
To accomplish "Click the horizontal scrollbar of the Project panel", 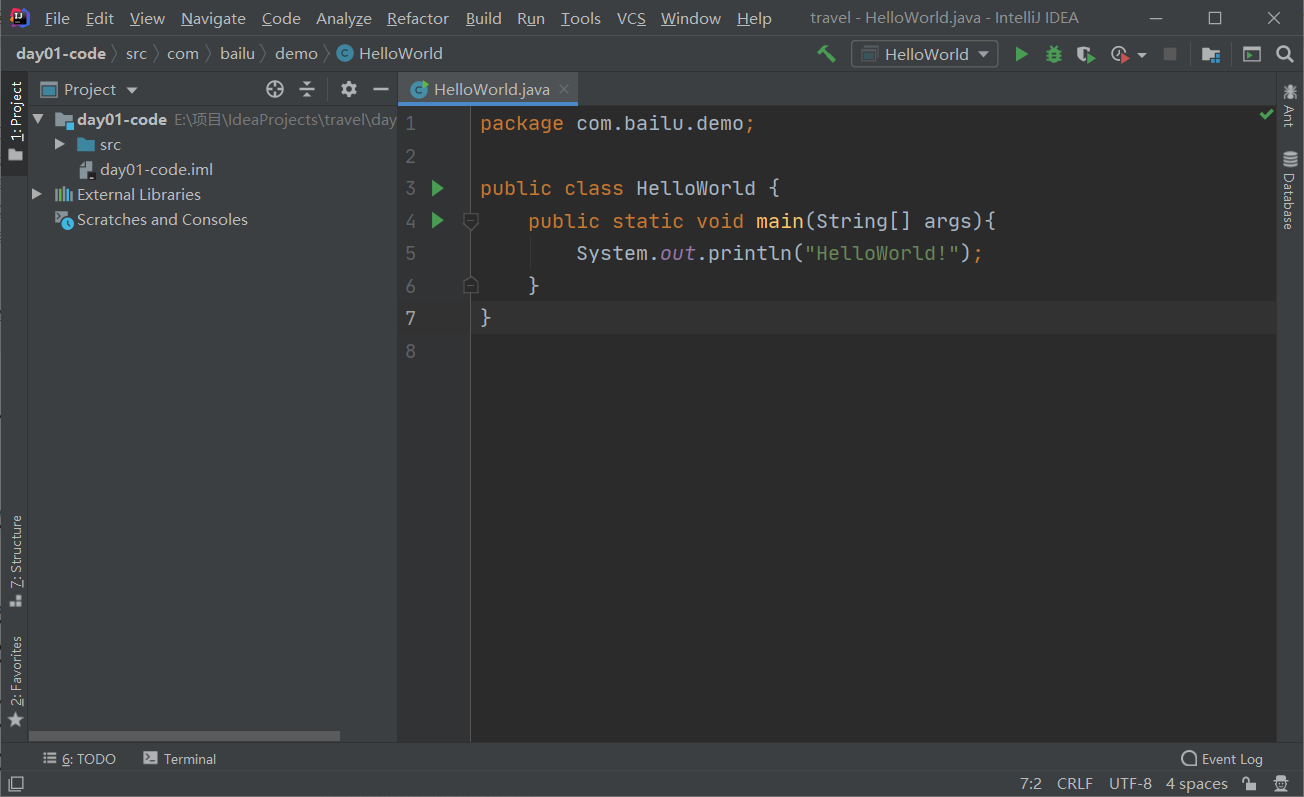I will coord(184,736).
